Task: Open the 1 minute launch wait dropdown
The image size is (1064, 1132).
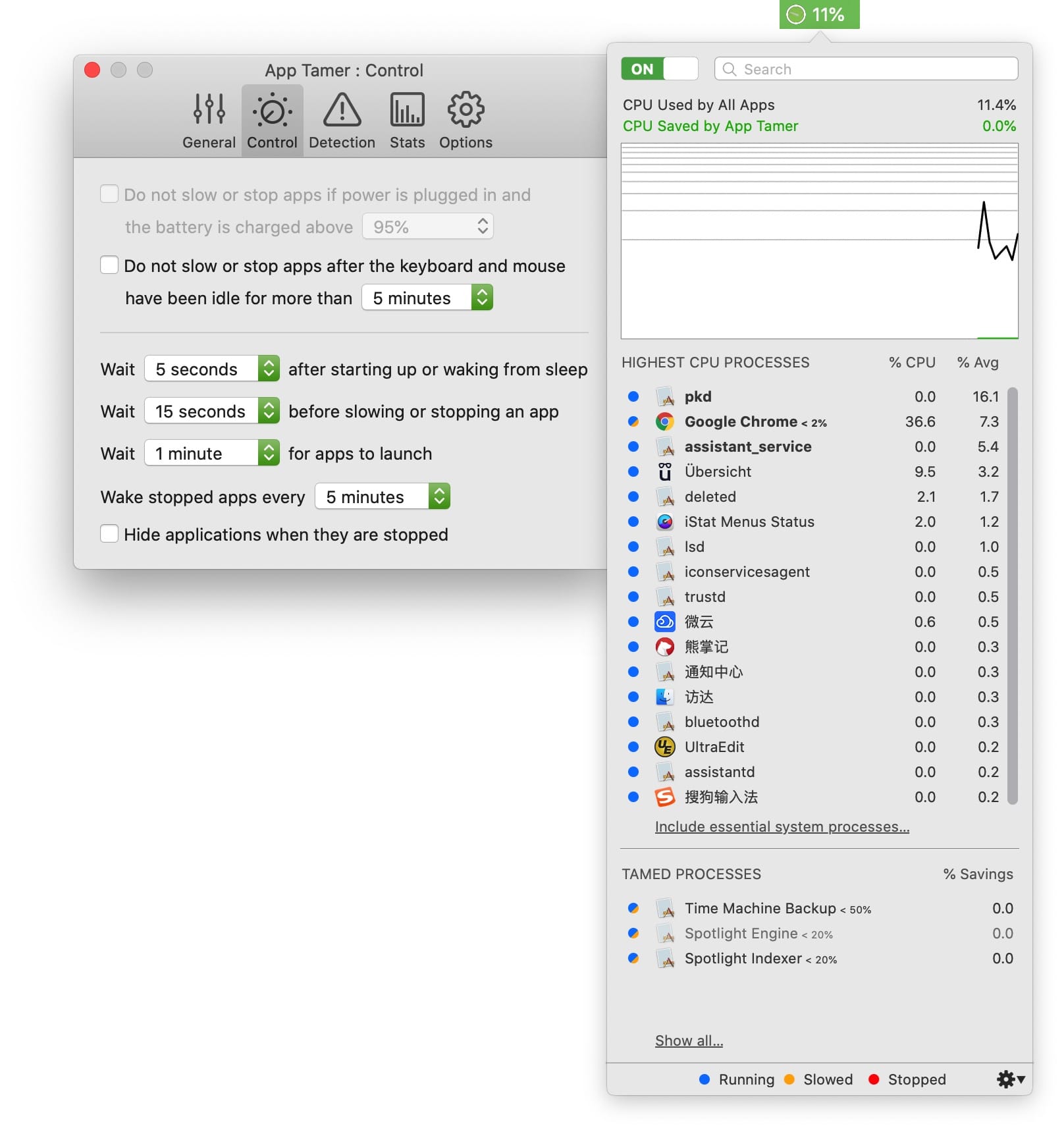Action: [x=212, y=454]
